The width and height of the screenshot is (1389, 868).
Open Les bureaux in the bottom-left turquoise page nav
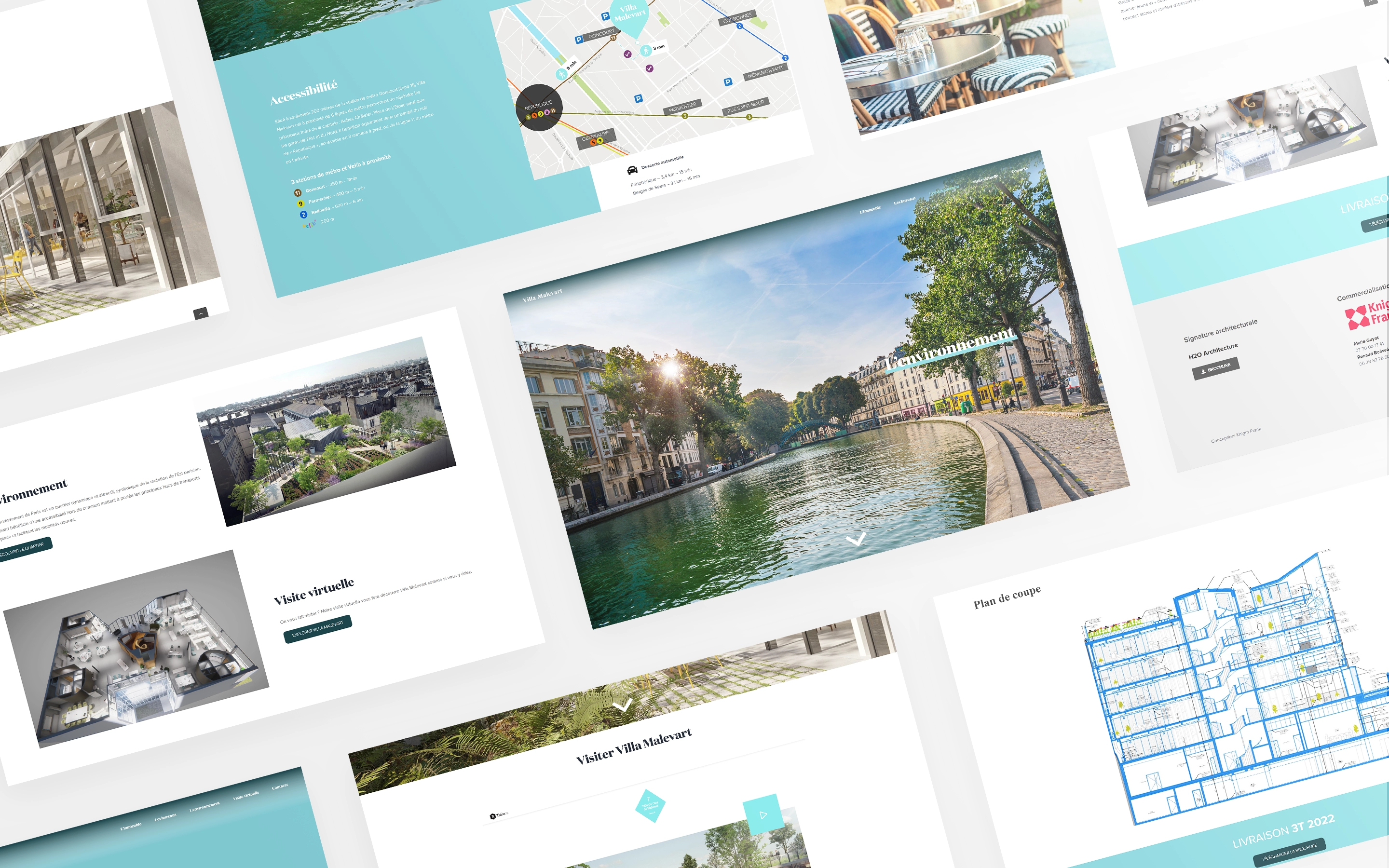165,817
